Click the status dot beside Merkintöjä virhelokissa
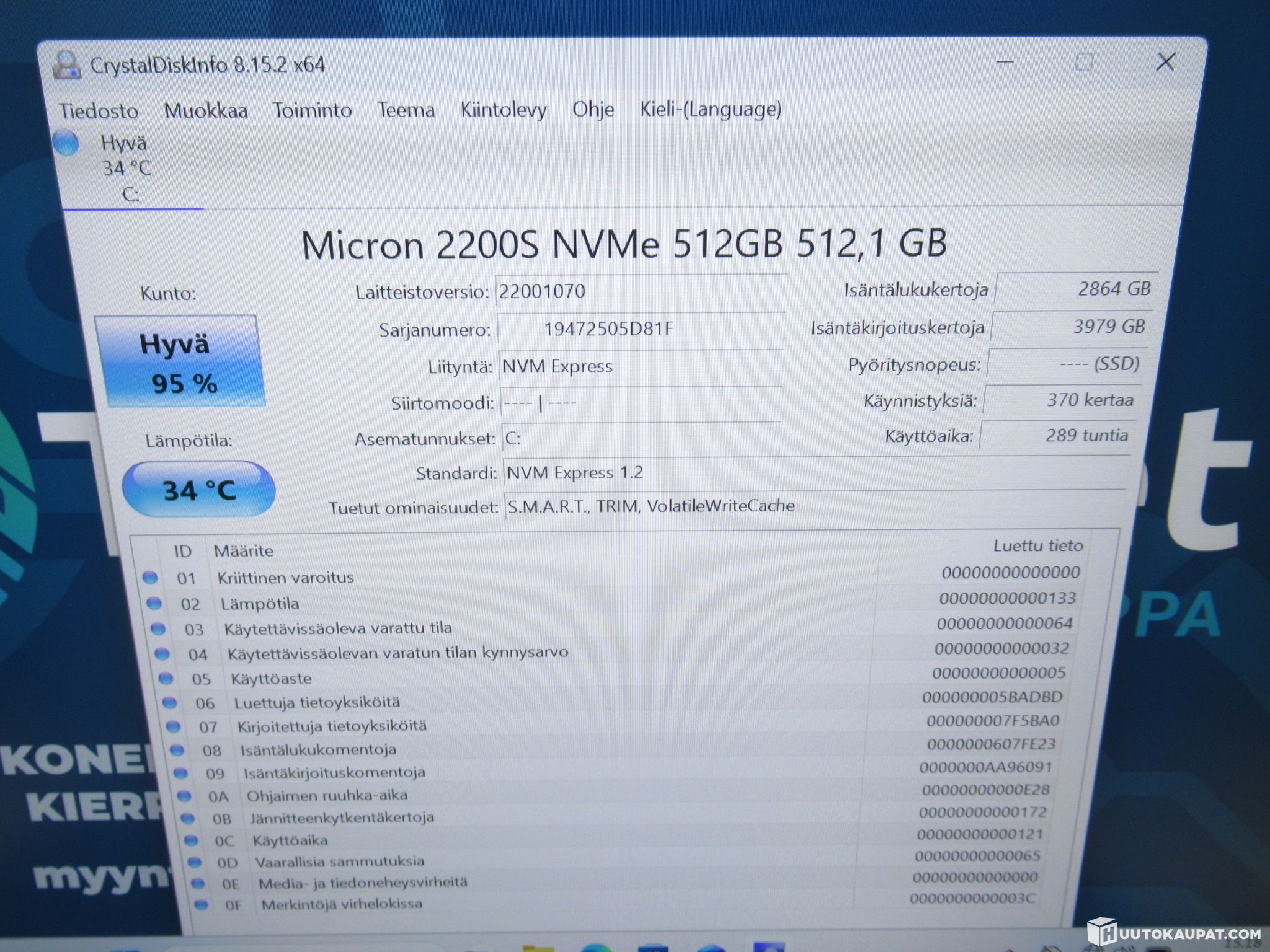 201,904
